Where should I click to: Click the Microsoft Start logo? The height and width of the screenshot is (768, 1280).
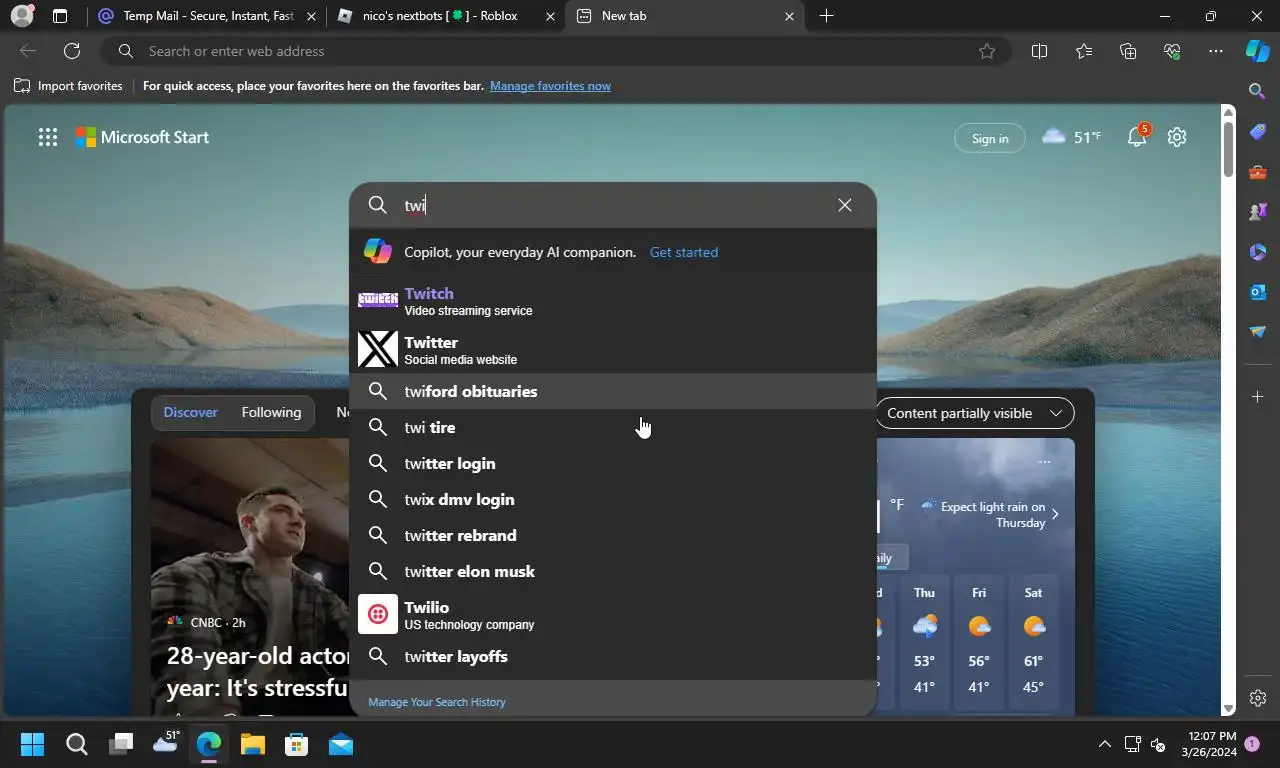coord(142,138)
